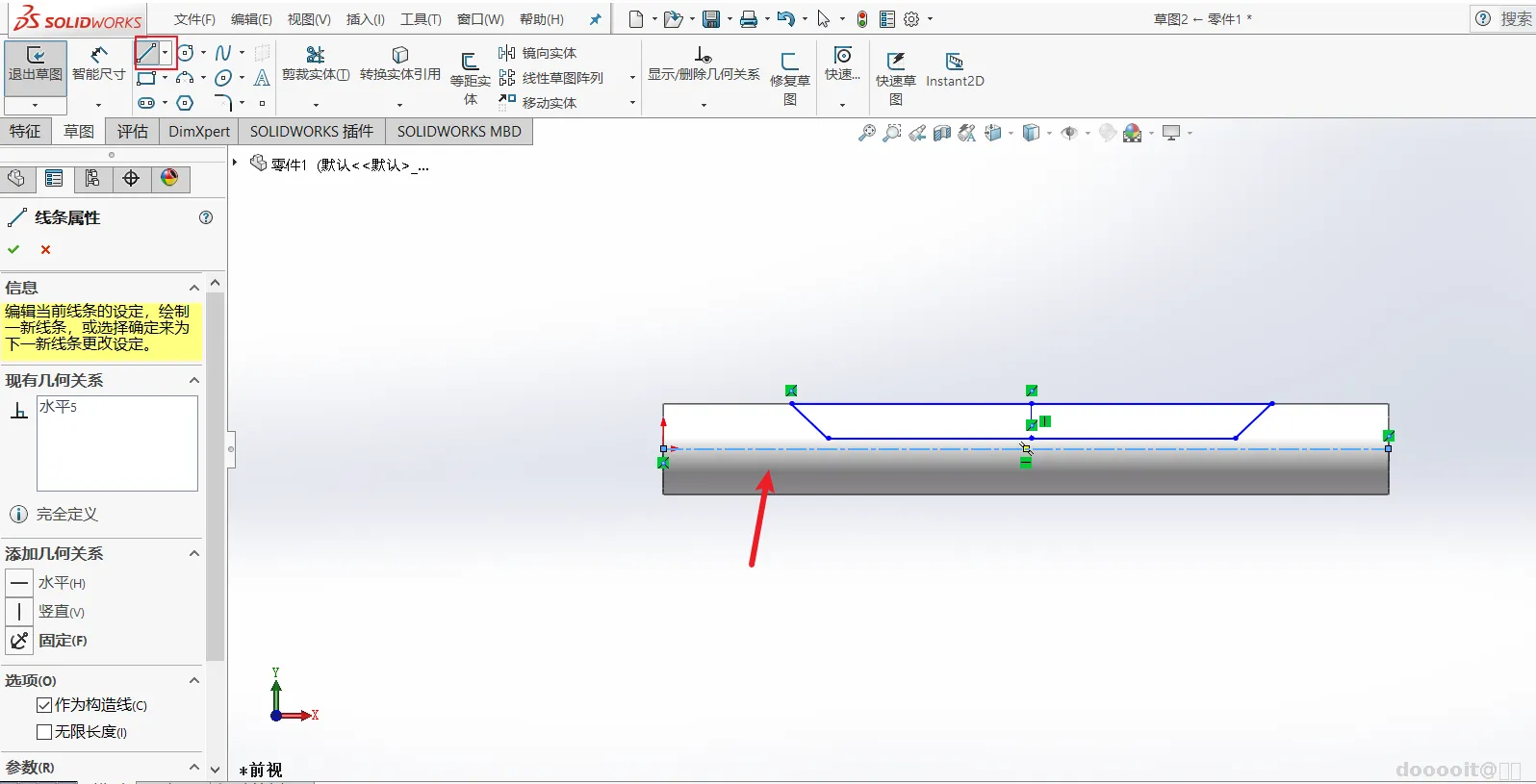Image resolution: width=1536 pixels, height=784 pixels.
Task: Click Repair Sketch (修复草图) tool
Action: tap(790, 77)
